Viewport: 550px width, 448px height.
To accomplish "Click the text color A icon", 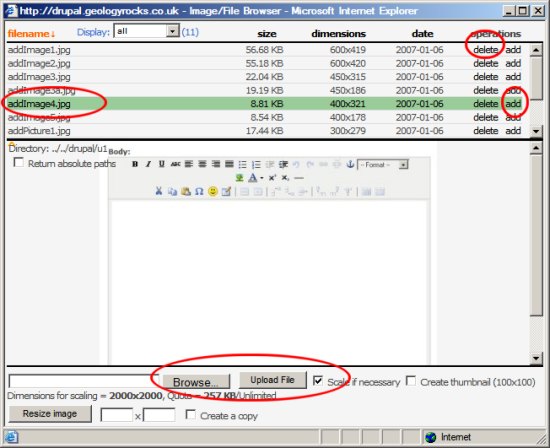I will tap(253, 178).
